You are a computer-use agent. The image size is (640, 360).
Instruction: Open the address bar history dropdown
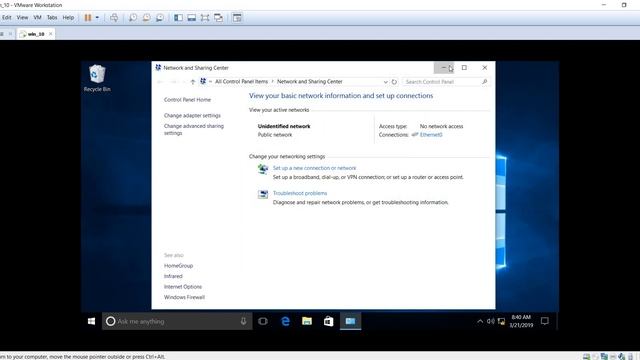pyautogui.click(x=385, y=82)
